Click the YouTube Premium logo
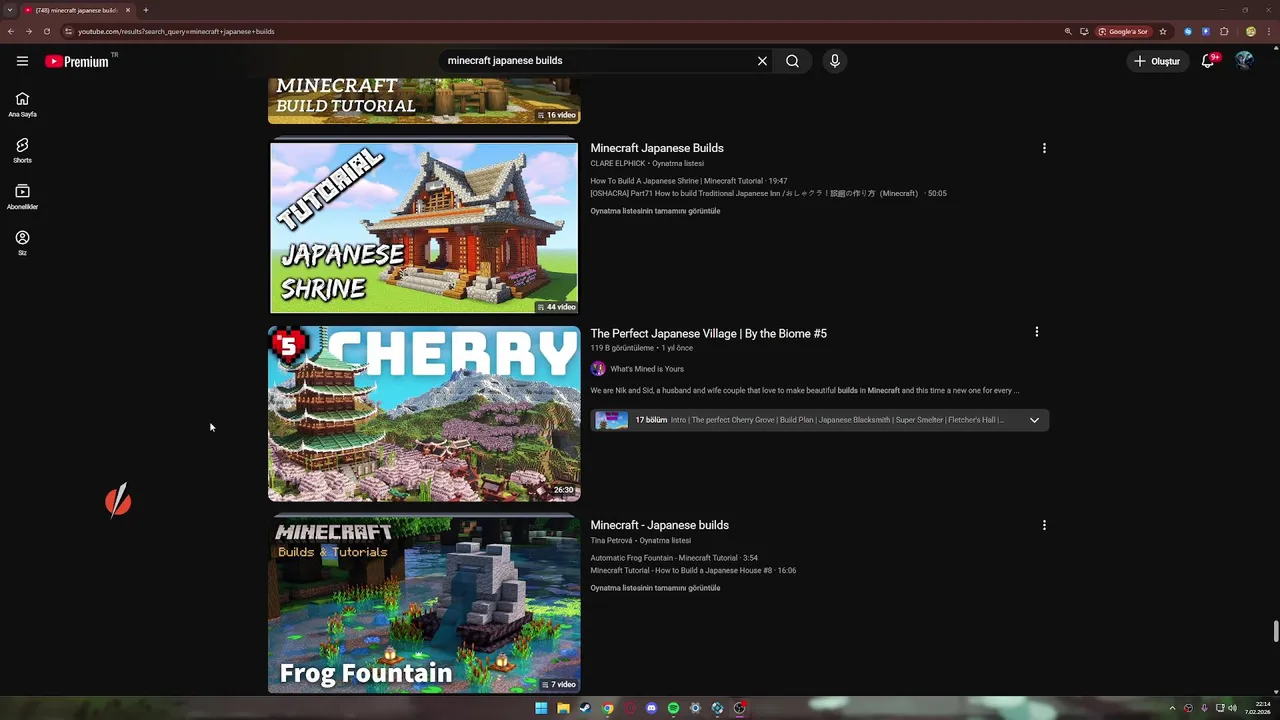 click(x=77, y=61)
